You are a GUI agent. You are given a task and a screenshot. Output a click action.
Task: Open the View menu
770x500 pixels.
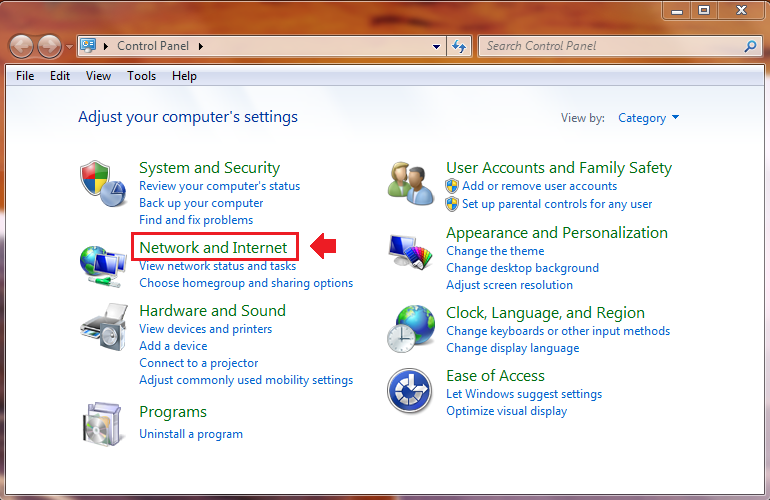[x=98, y=76]
